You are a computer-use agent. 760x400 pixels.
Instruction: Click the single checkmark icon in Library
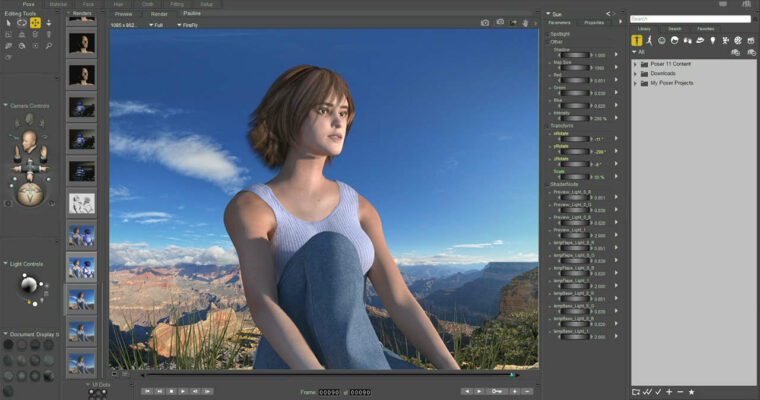click(x=658, y=392)
